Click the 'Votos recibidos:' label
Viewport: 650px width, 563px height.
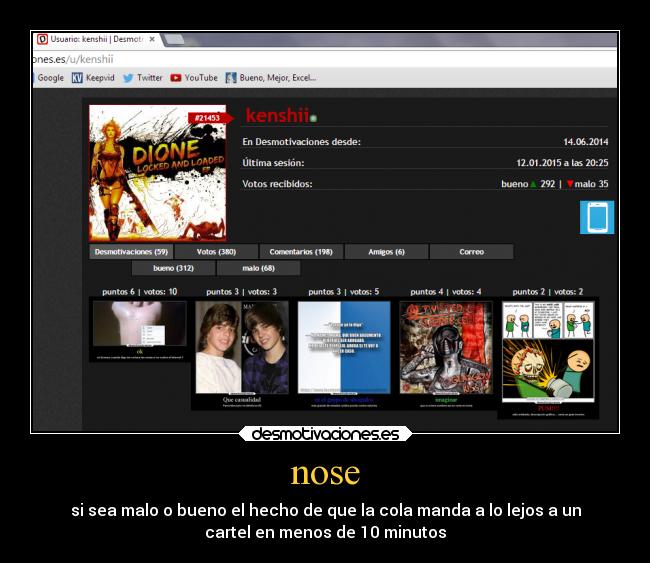pyautogui.click(x=277, y=184)
